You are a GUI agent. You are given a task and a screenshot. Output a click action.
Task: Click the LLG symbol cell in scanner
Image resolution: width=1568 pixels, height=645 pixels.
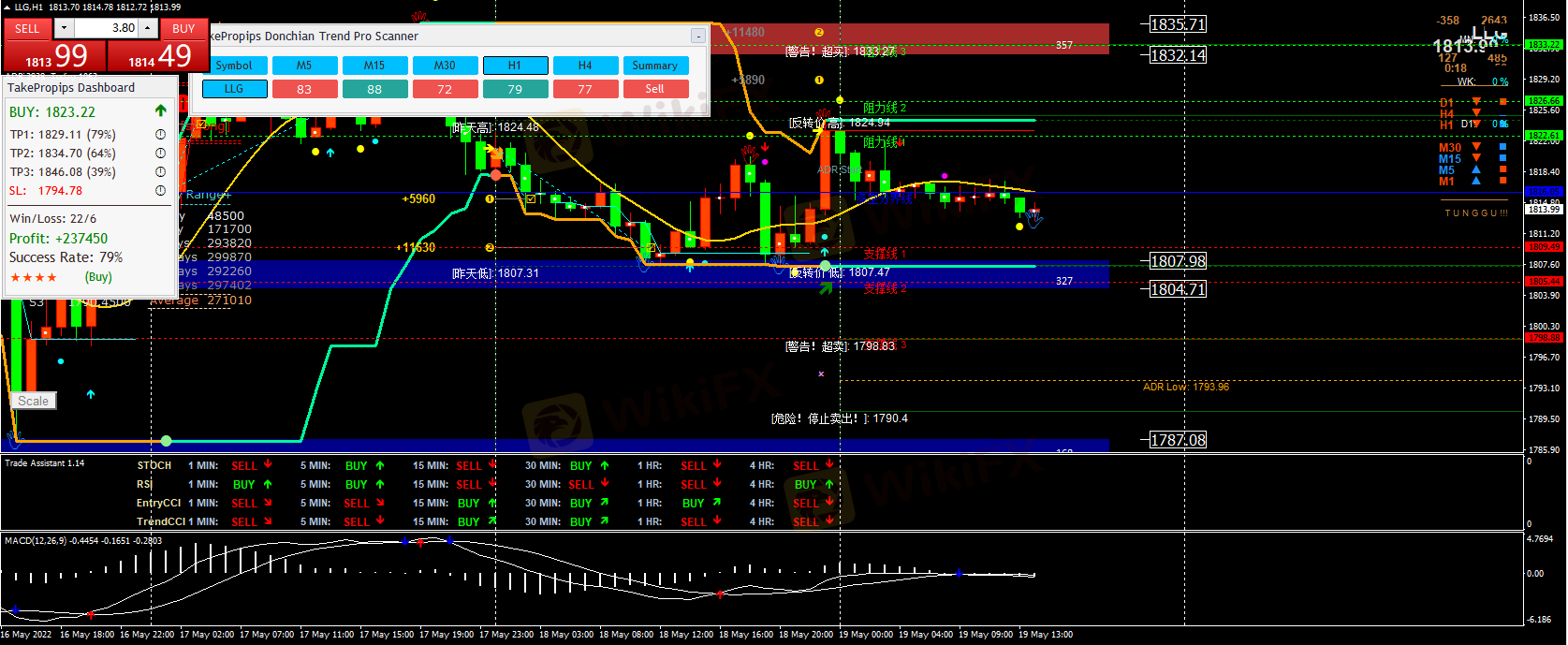point(234,89)
